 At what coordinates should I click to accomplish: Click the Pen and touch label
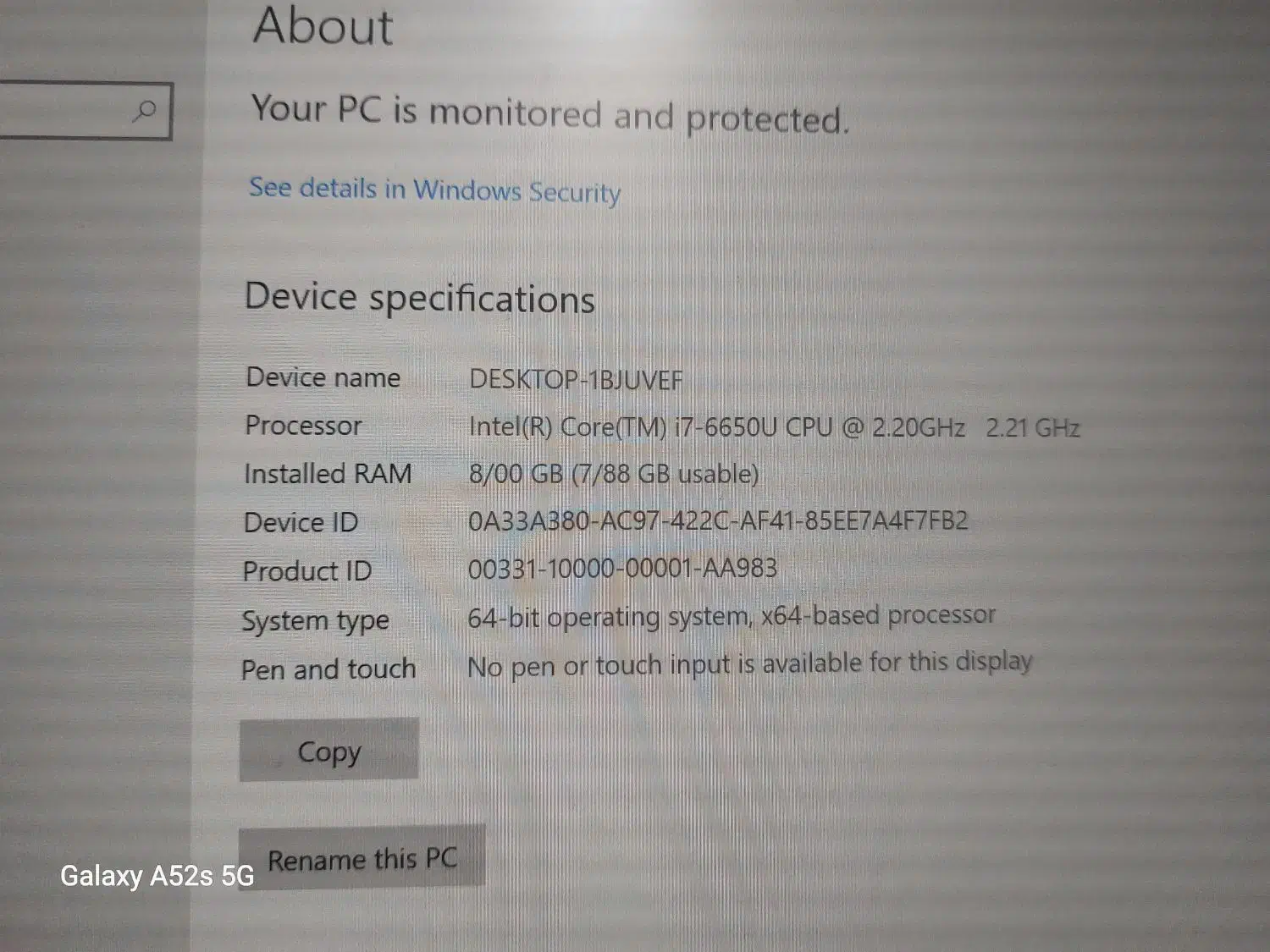329,669
